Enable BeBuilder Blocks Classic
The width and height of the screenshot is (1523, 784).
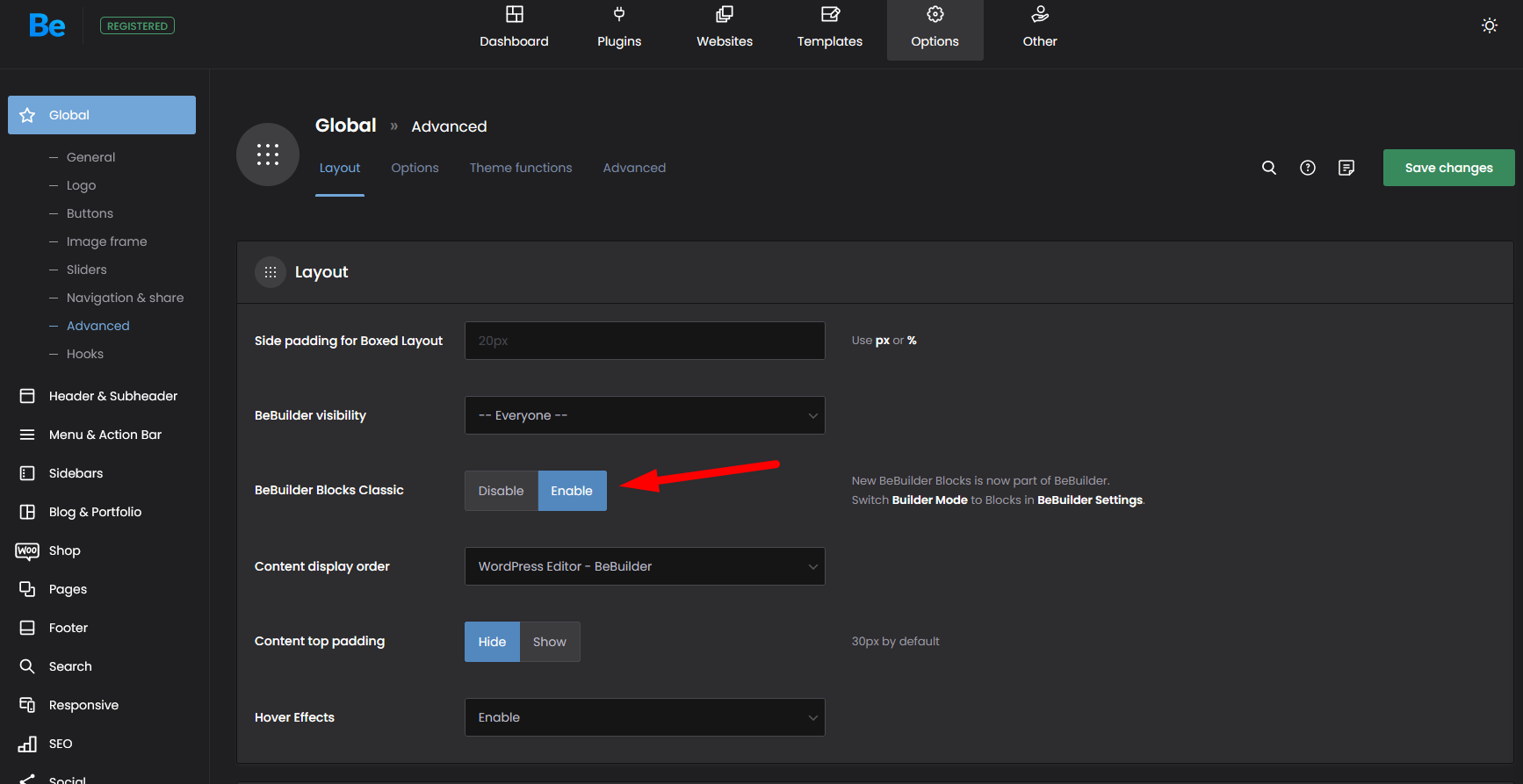(x=572, y=491)
